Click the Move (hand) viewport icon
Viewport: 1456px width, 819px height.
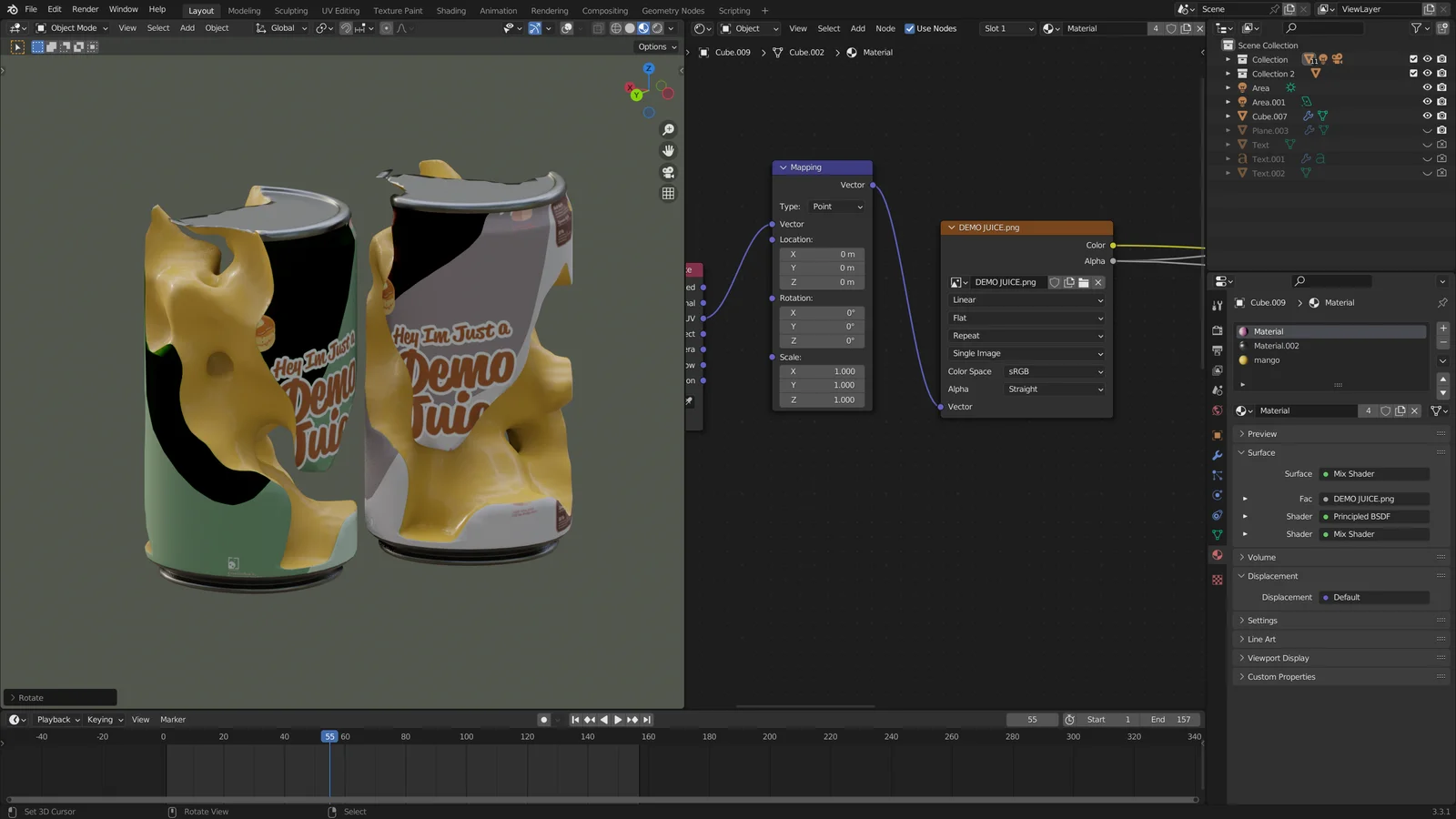point(669,150)
